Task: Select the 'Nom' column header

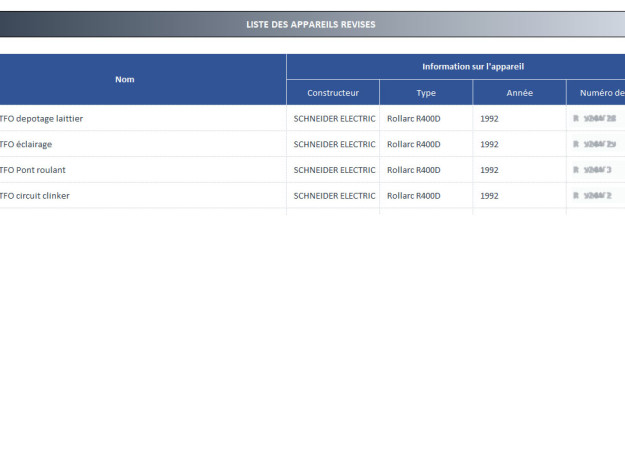Action: [124, 79]
